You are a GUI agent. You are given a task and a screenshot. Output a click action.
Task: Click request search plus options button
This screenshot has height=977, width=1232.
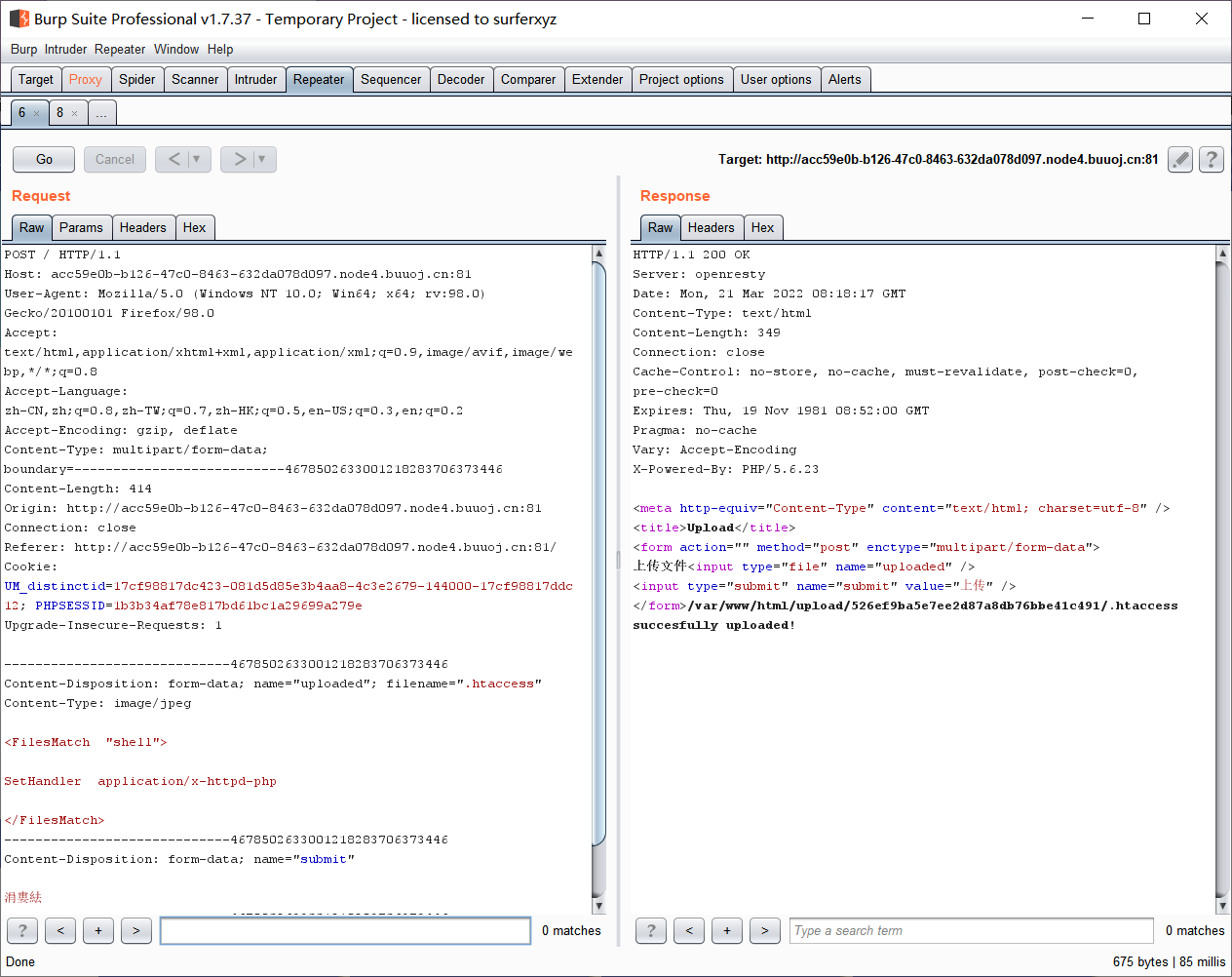click(98, 931)
